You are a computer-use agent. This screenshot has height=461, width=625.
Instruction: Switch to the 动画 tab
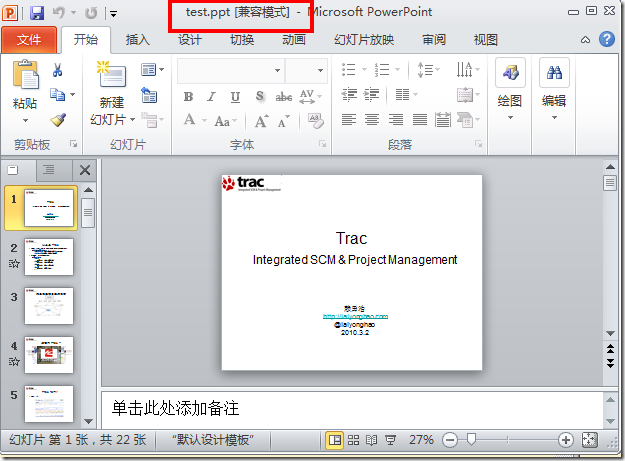click(x=294, y=39)
